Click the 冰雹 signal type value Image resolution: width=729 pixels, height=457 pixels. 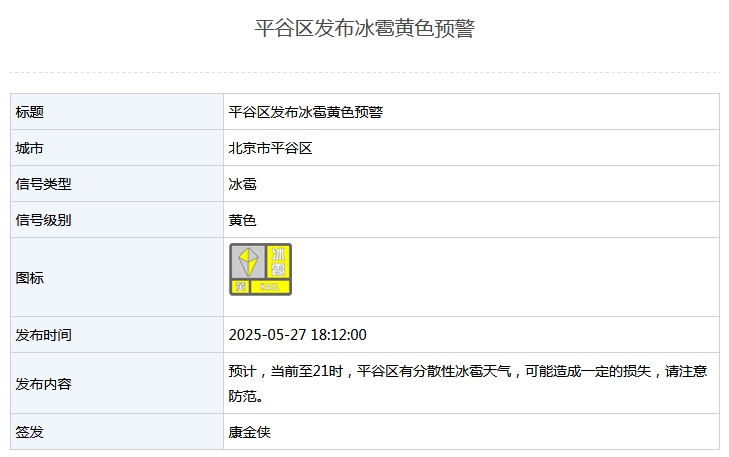pyautogui.click(x=242, y=184)
